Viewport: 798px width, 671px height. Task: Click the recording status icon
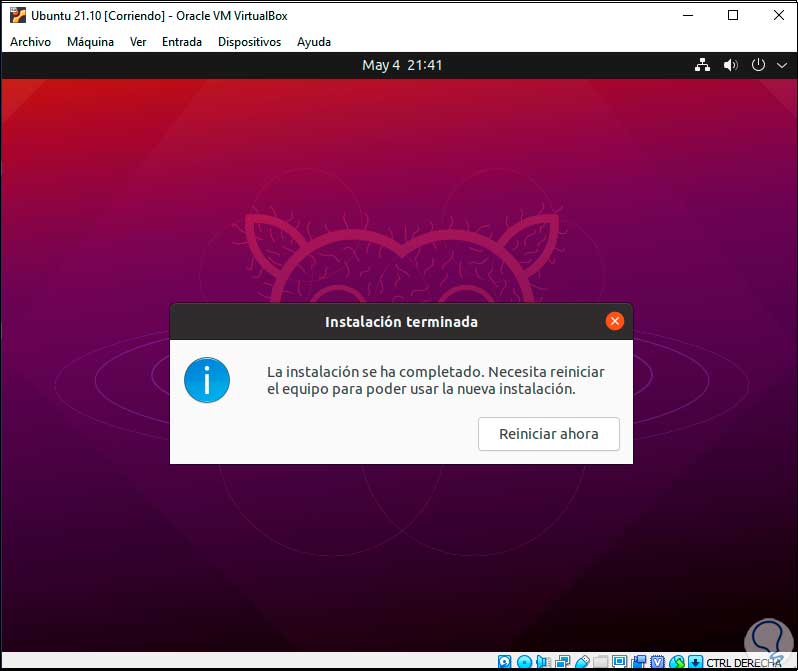click(x=639, y=661)
